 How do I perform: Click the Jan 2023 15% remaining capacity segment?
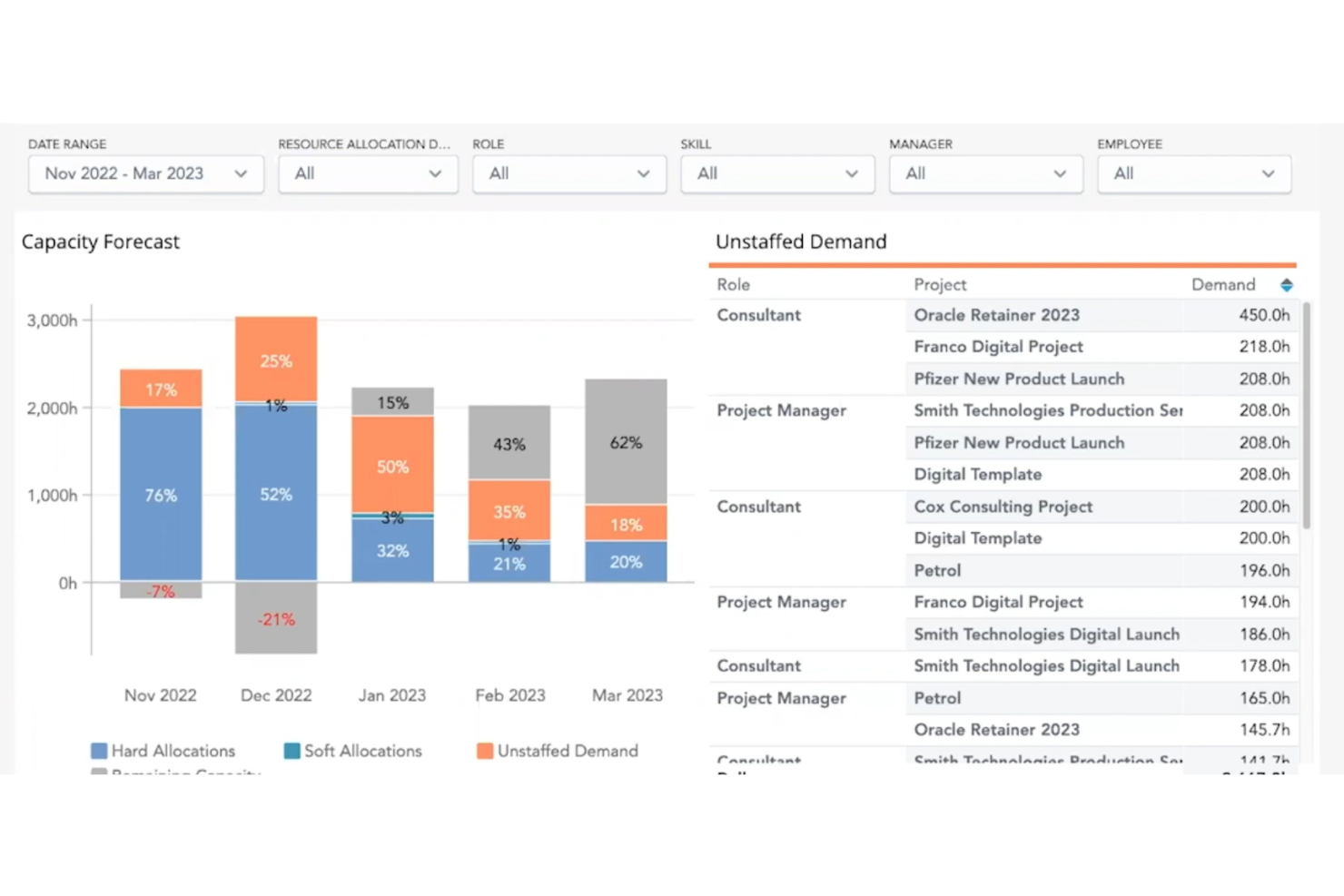pyautogui.click(x=392, y=401)
